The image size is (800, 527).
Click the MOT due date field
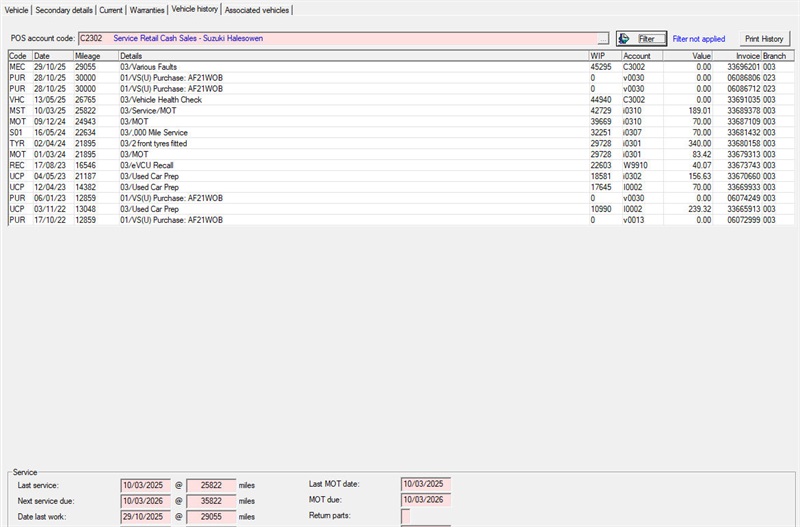[x=425, y=500]
